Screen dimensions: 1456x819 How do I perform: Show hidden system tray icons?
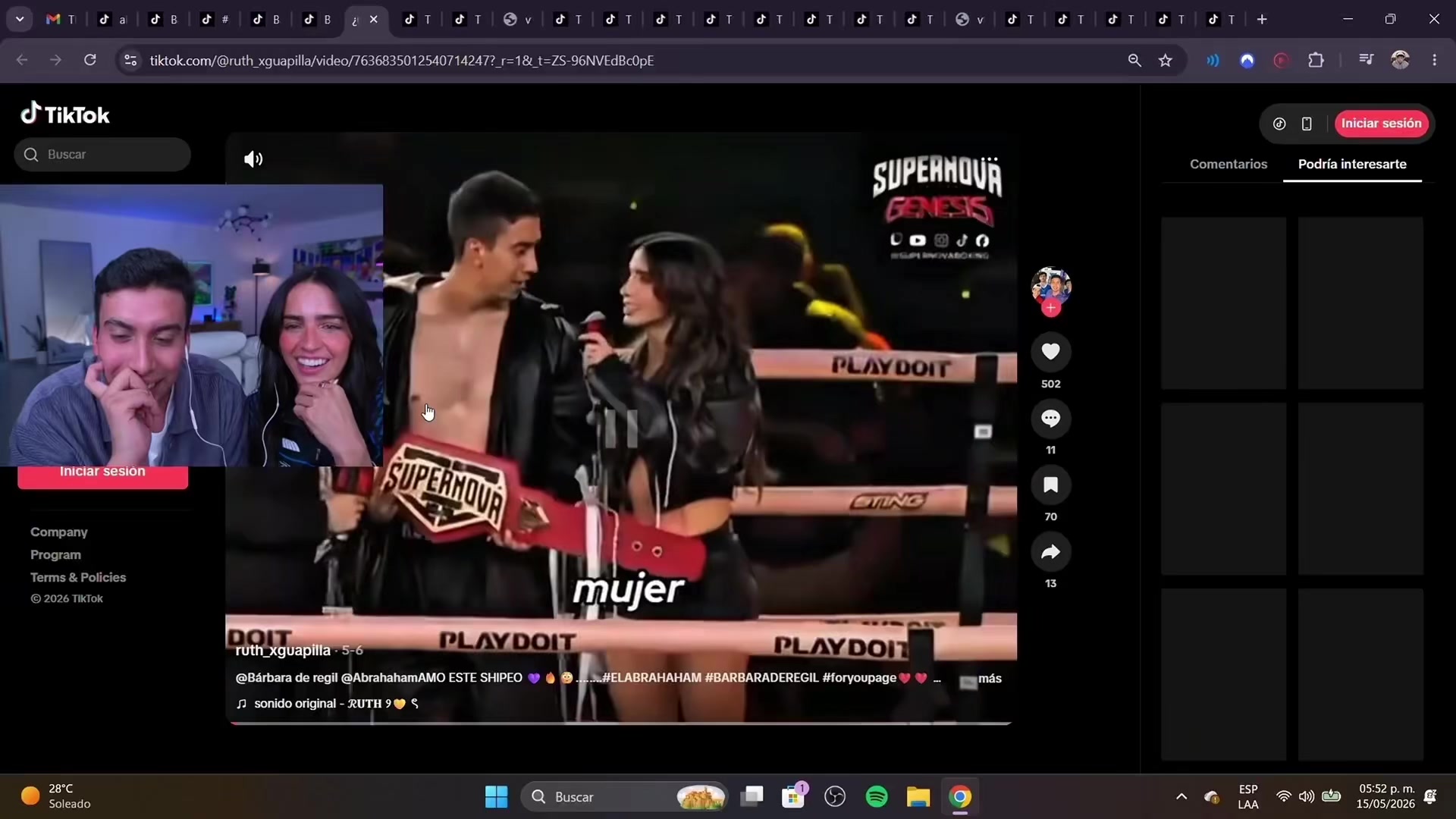1181,796
